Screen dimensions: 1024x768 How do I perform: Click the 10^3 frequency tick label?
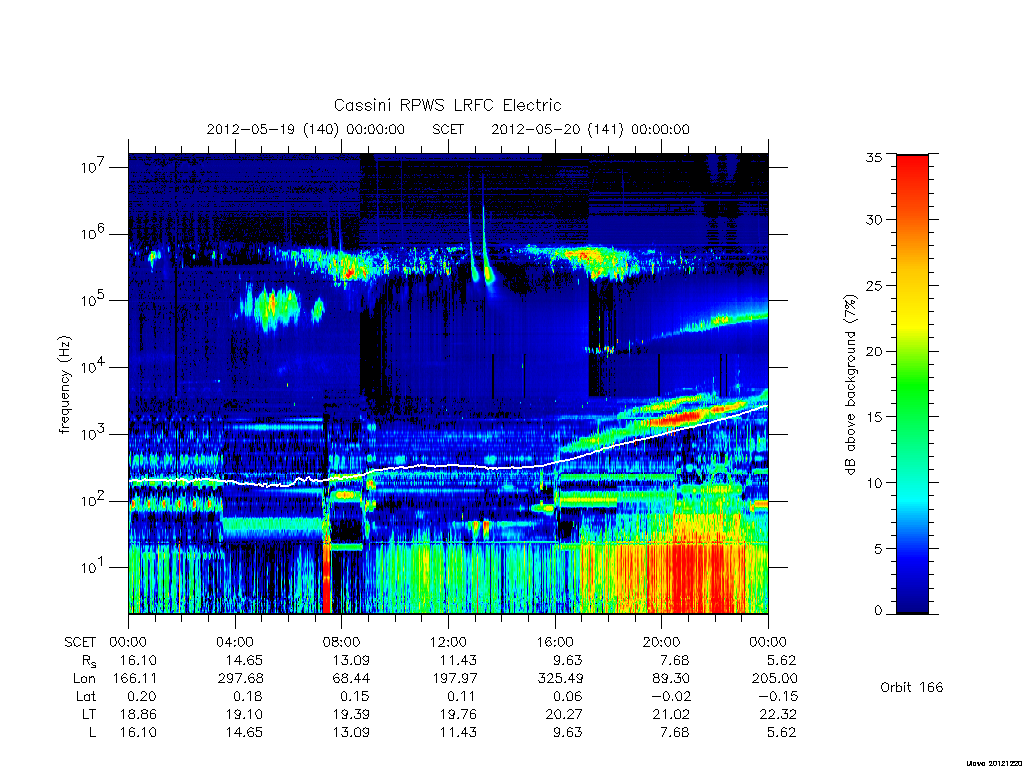point(94,433)
